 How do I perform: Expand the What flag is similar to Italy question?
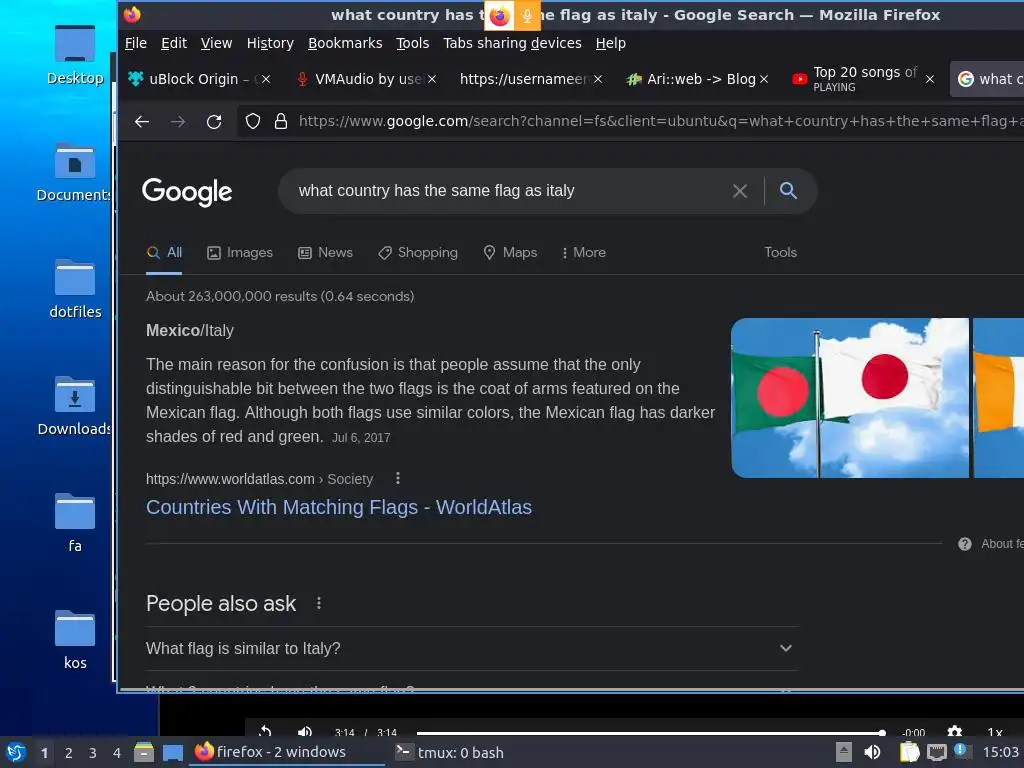(470, 648)
